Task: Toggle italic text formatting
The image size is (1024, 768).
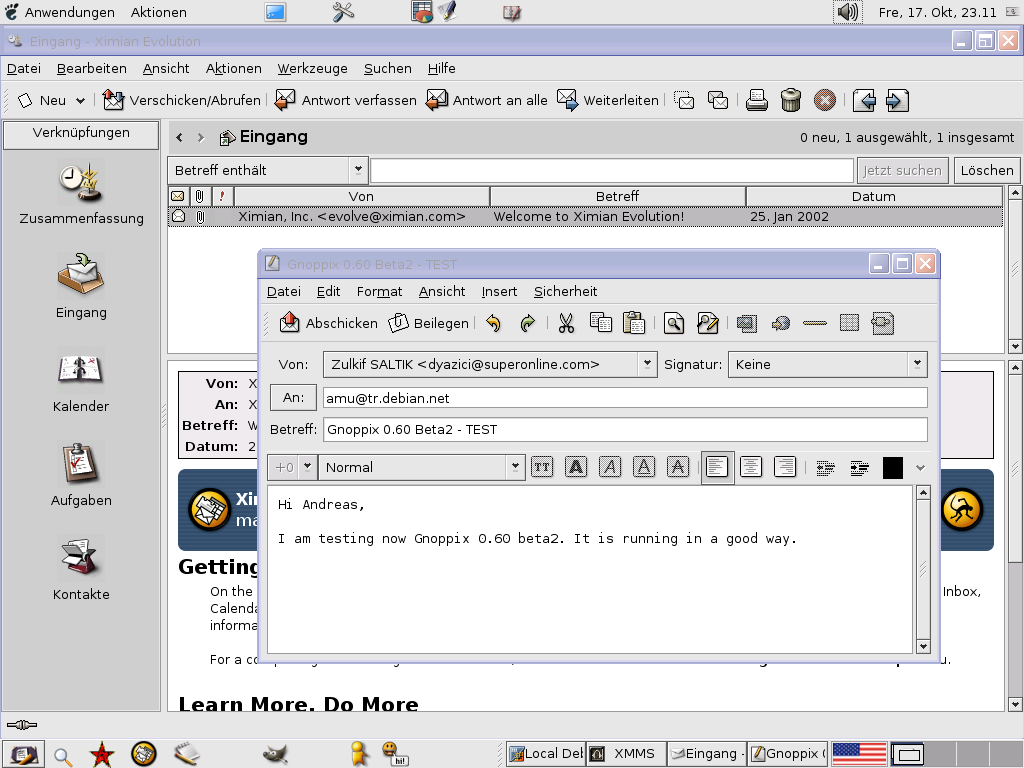Action: (x=610, y=467)
